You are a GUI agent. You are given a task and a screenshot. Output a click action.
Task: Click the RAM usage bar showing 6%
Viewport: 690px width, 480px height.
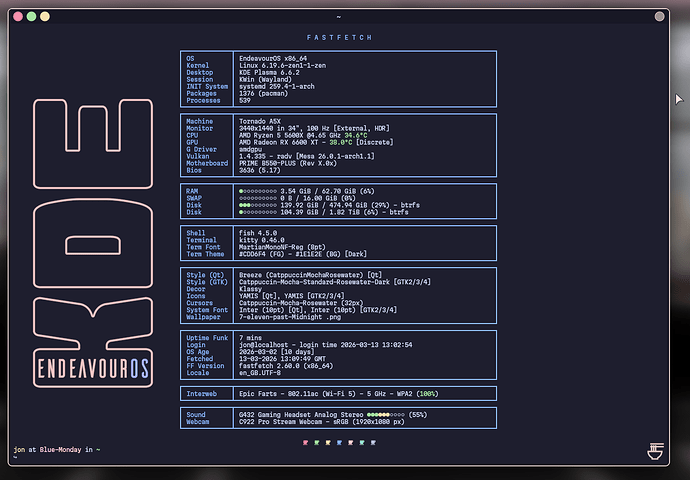[x=258, y=191]
